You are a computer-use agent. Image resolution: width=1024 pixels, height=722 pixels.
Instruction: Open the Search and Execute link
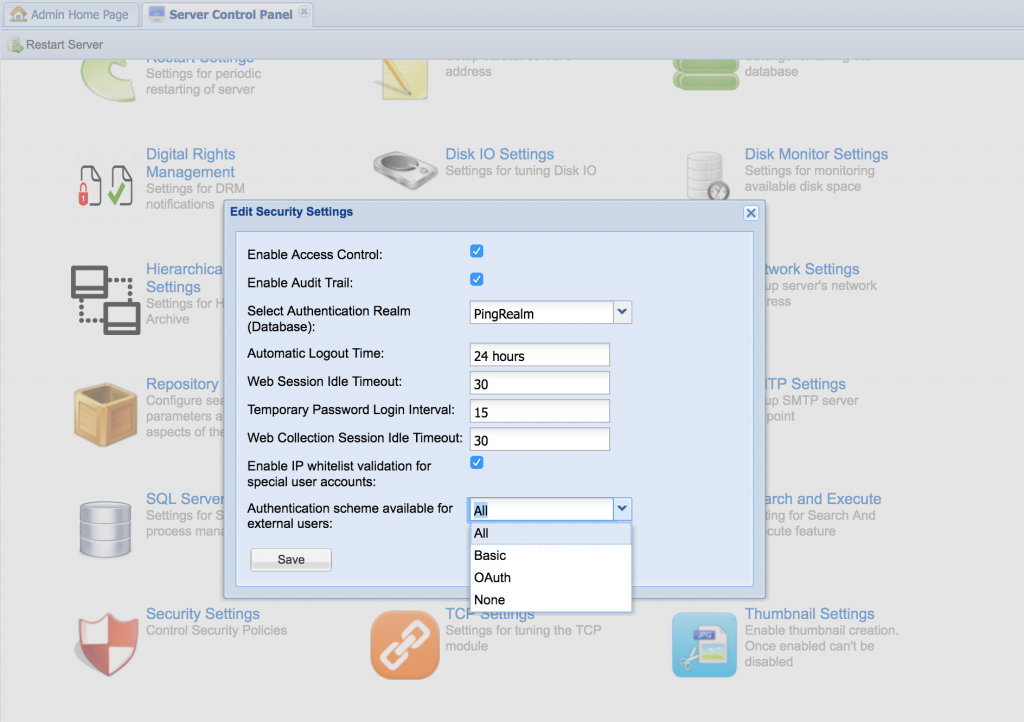pos(823,499)
